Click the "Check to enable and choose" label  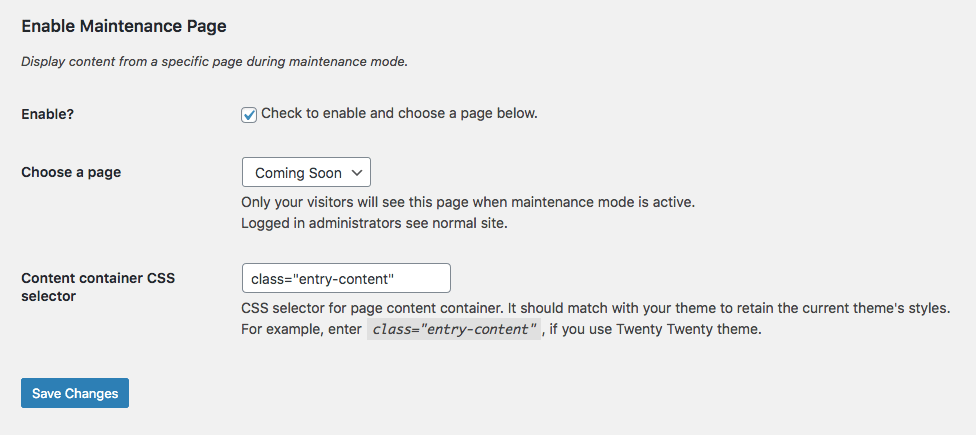tap(399, 113)
